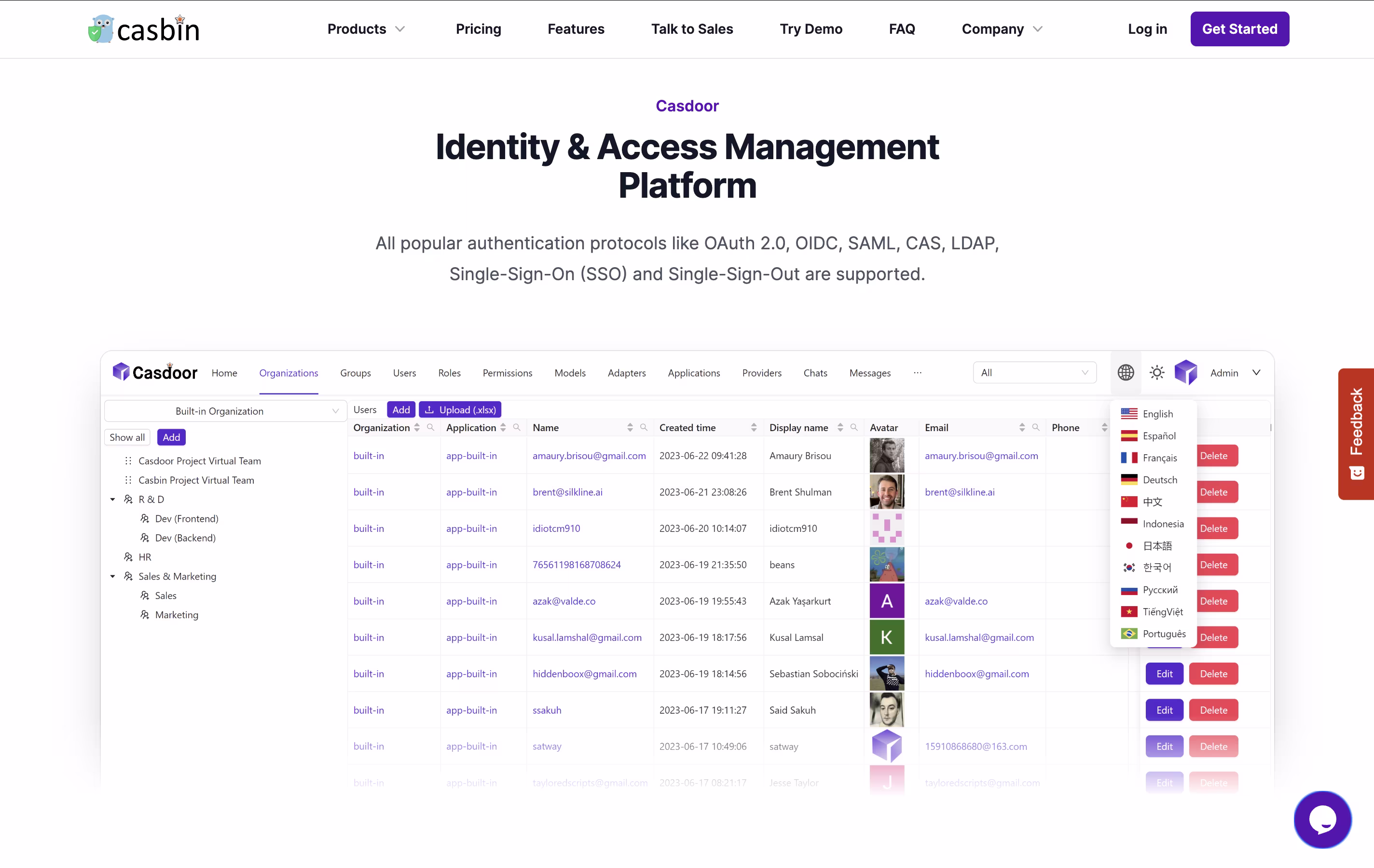
Task: Click the globe language icon
Action: 1125,372
